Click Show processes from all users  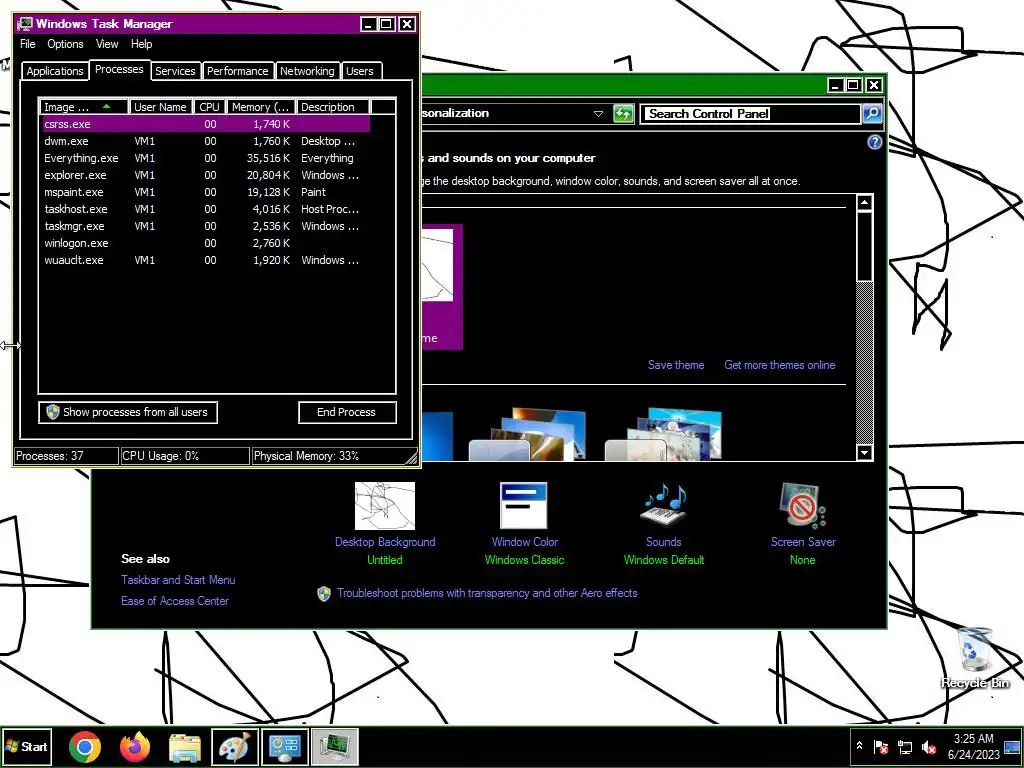click(x=128, y=412)
